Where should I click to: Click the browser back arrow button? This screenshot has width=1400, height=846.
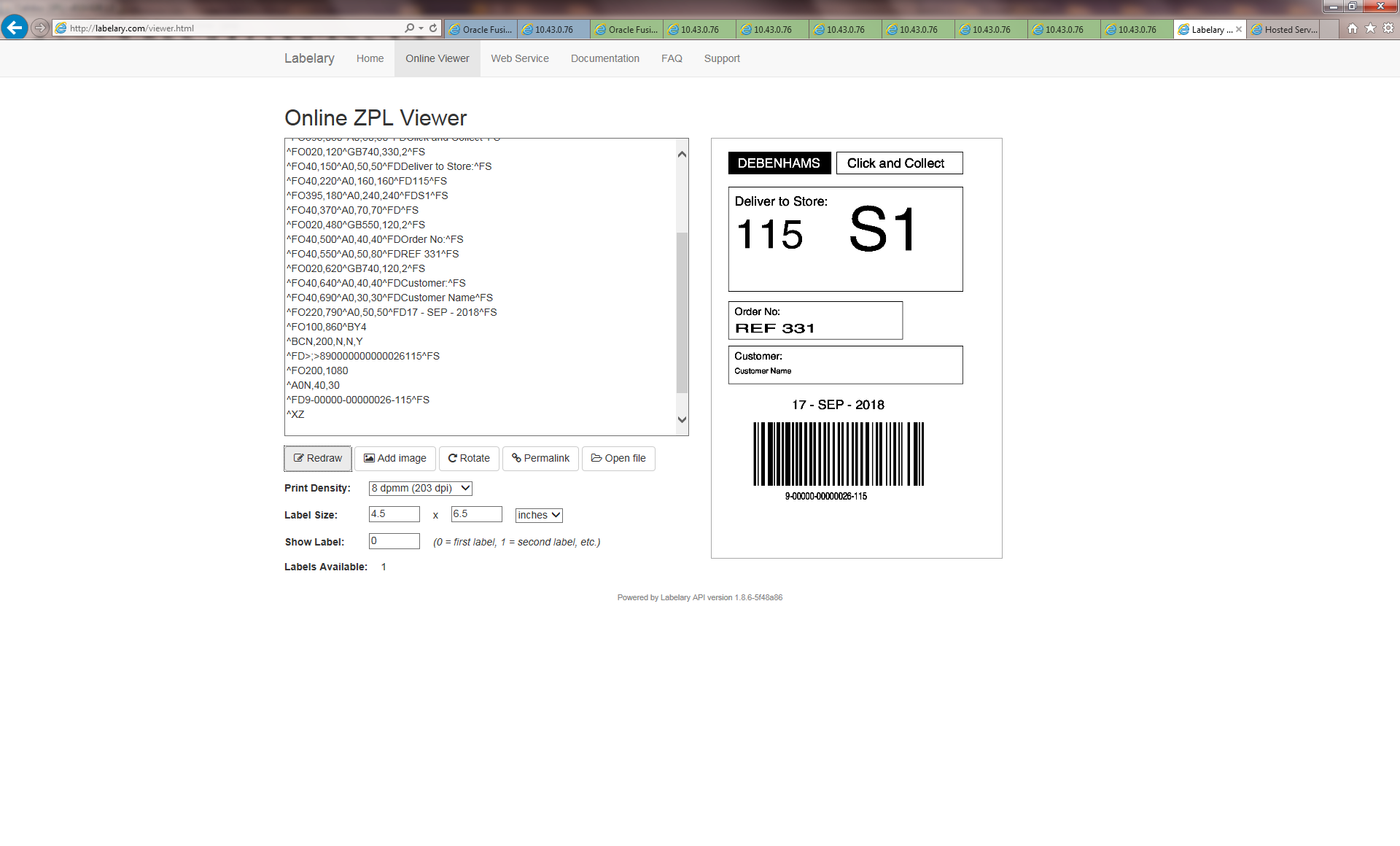click(14, 28)
